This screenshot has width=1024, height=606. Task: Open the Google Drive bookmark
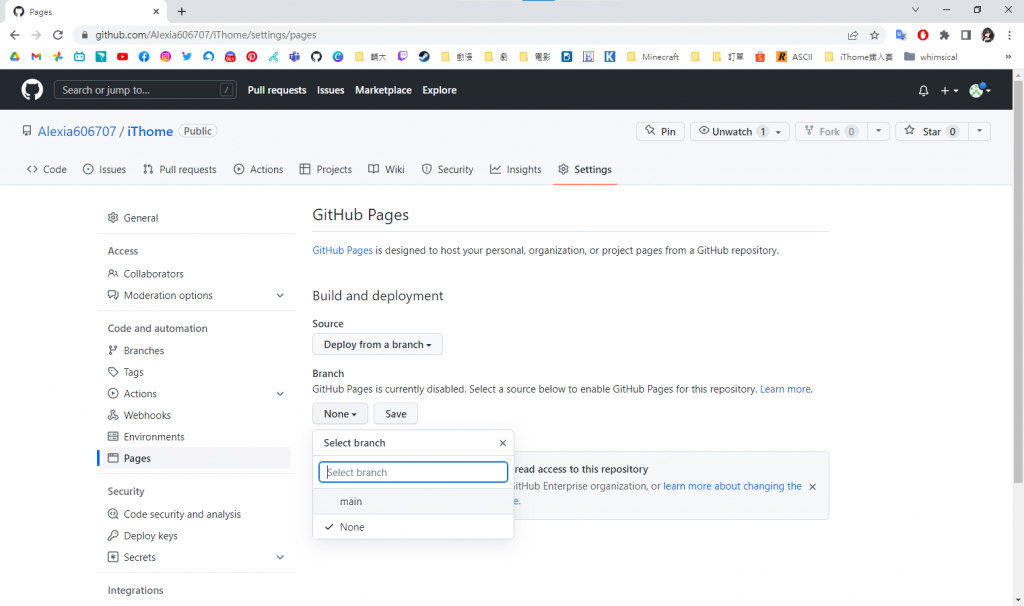14,57
